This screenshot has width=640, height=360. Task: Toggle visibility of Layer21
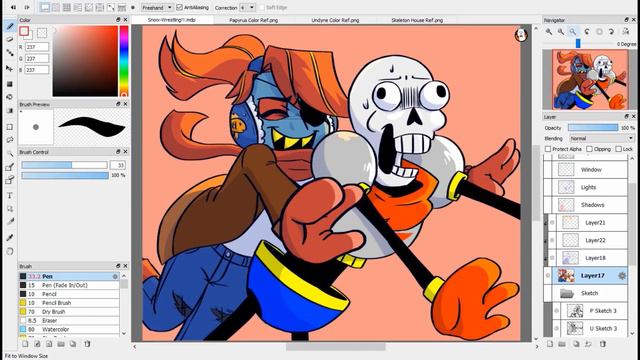point(552,222)
